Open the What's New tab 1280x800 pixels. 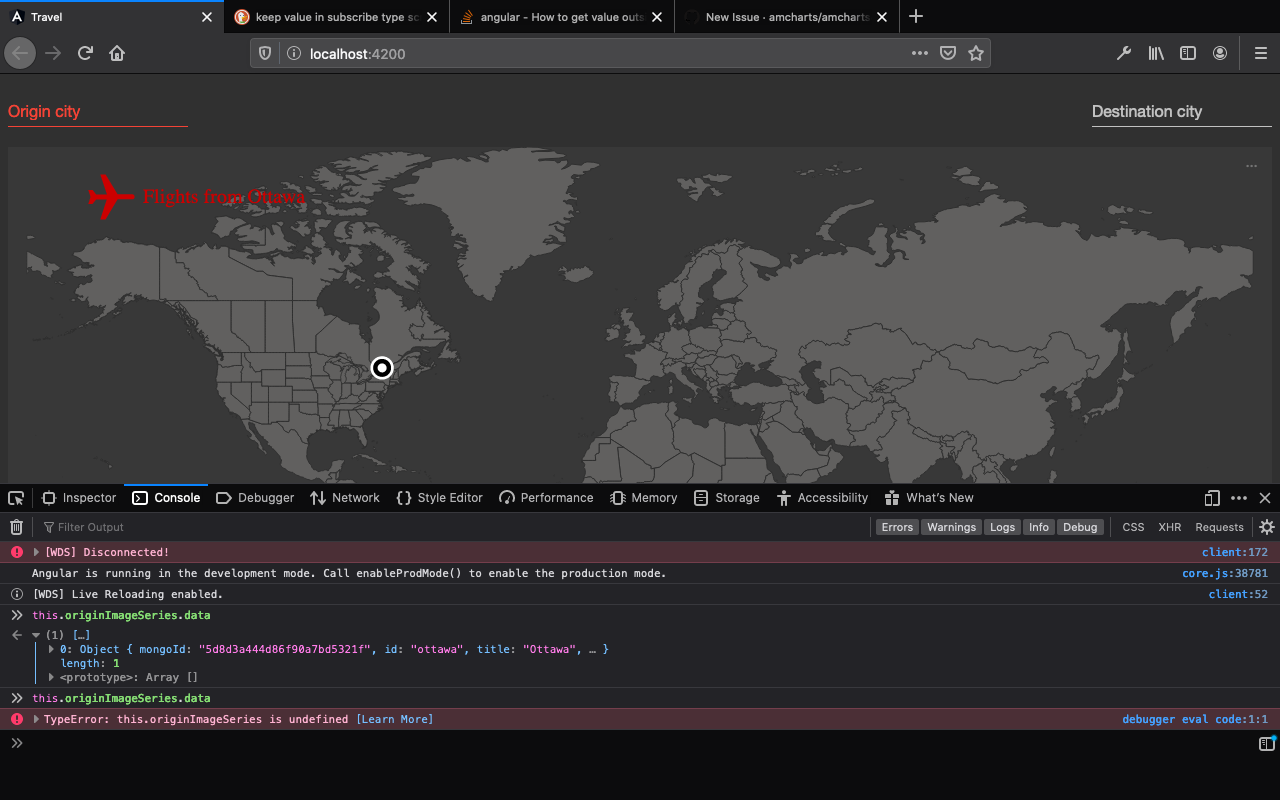[x=929, y=497]
